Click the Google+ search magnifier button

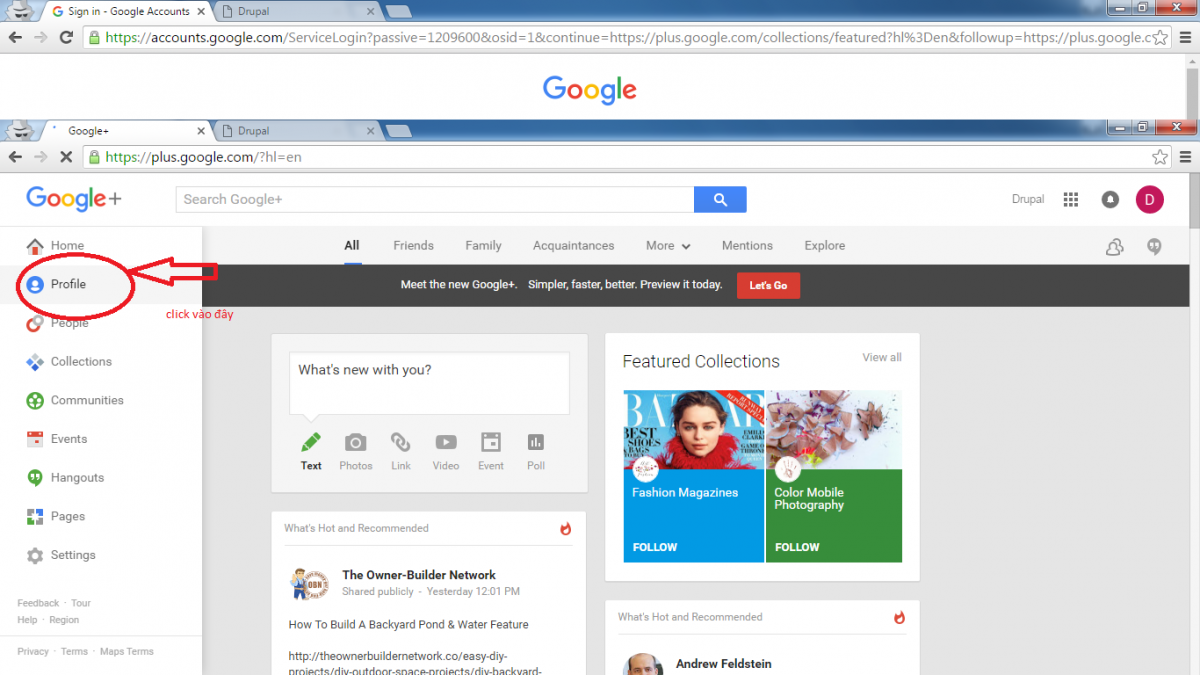(719, 199)
